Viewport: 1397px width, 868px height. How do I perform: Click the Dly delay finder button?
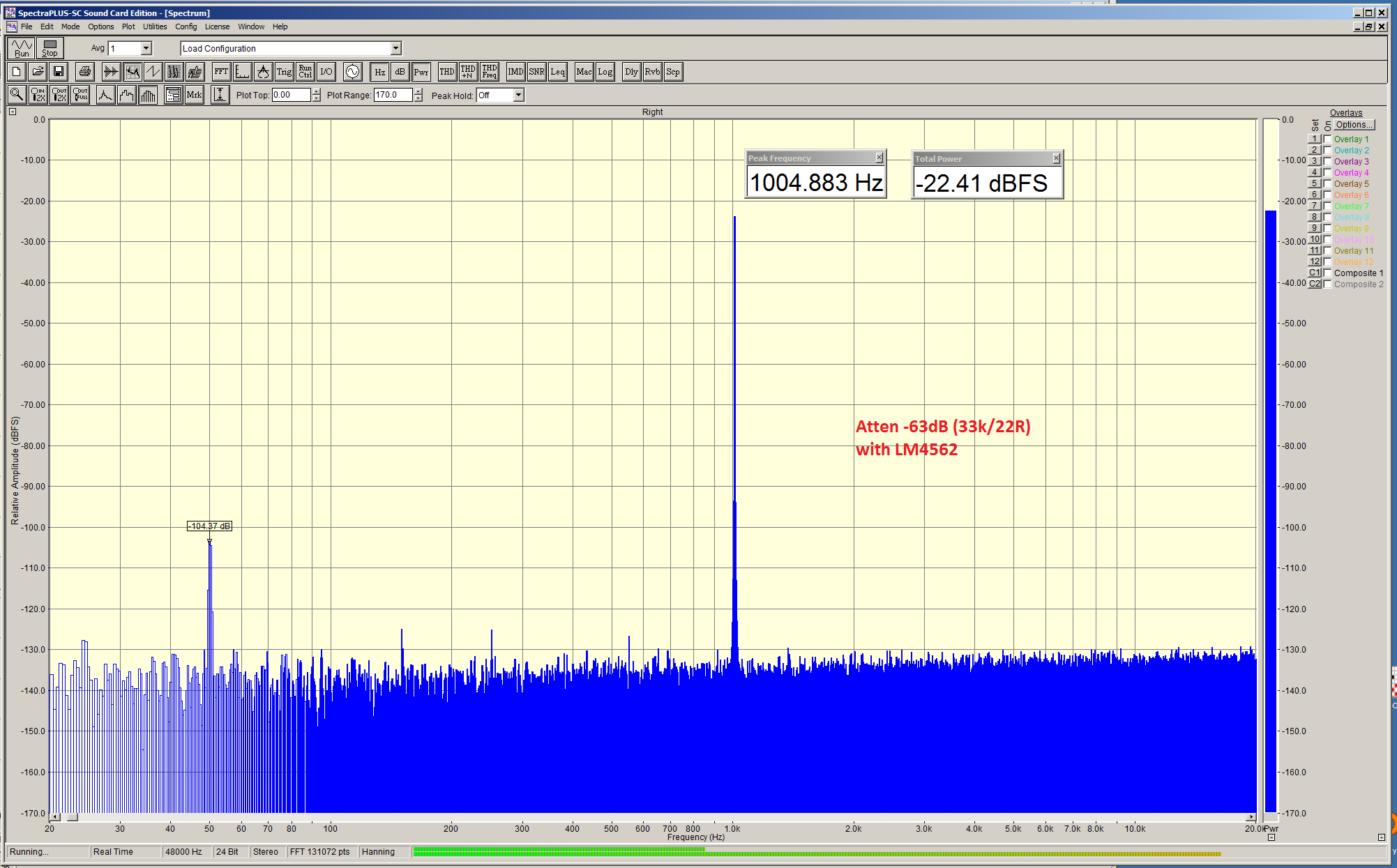point(631,72)
